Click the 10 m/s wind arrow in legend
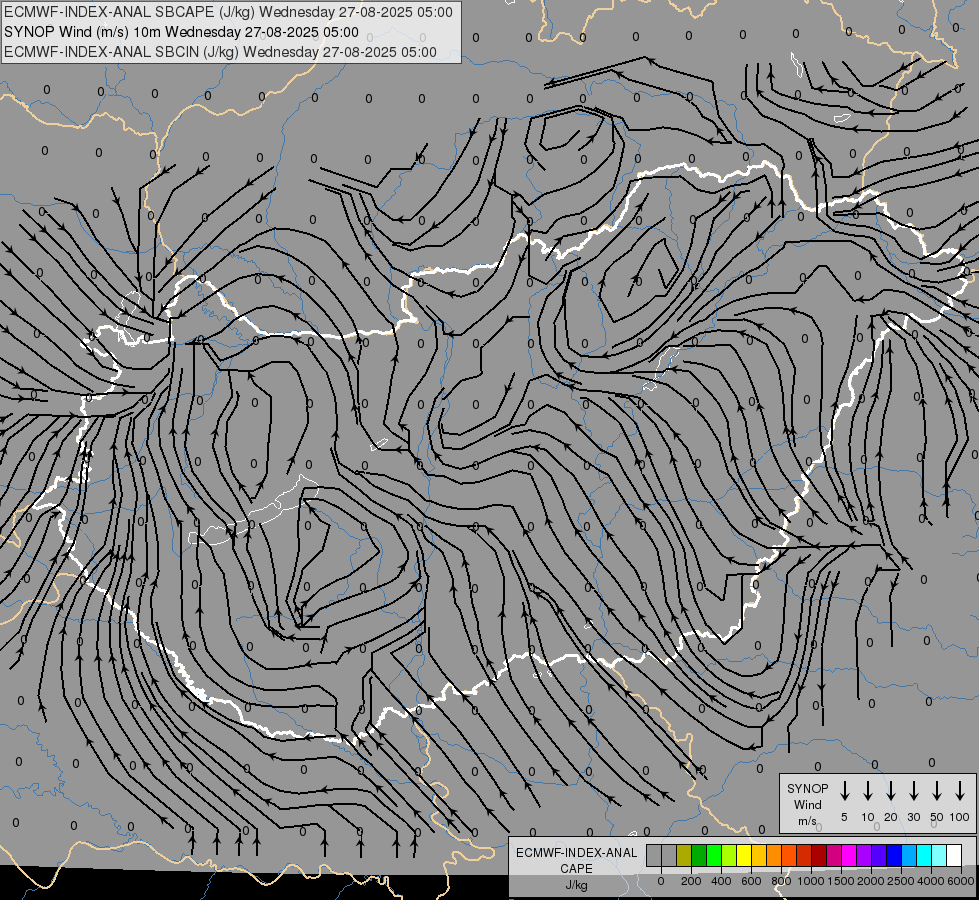 coord(868,791)
